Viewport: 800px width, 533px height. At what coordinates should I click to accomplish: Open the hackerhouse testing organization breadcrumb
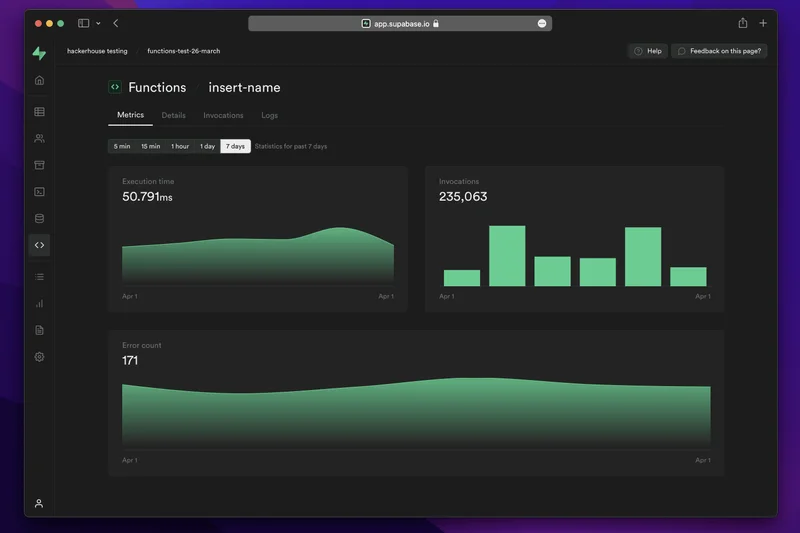97,51
